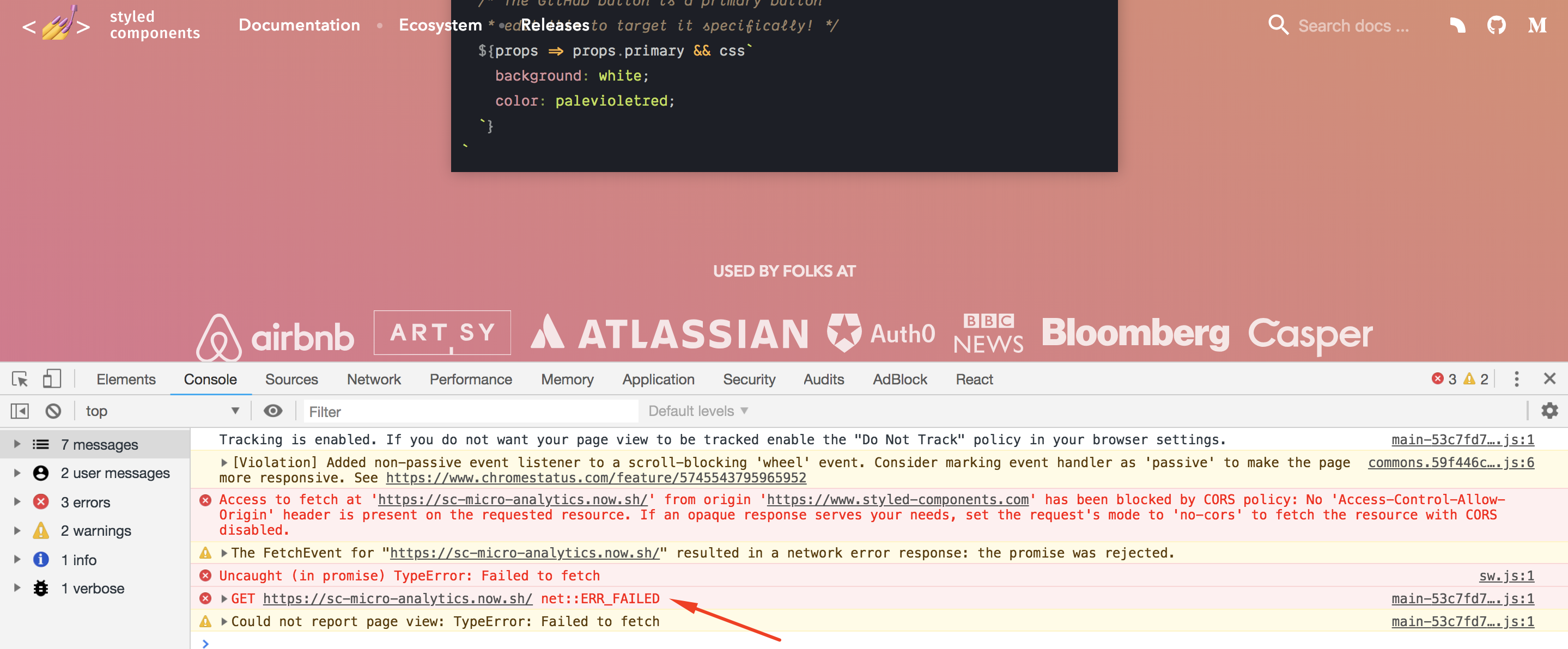
Task: Open the DevTools more options menu
Action: [x=1517, y=379]
